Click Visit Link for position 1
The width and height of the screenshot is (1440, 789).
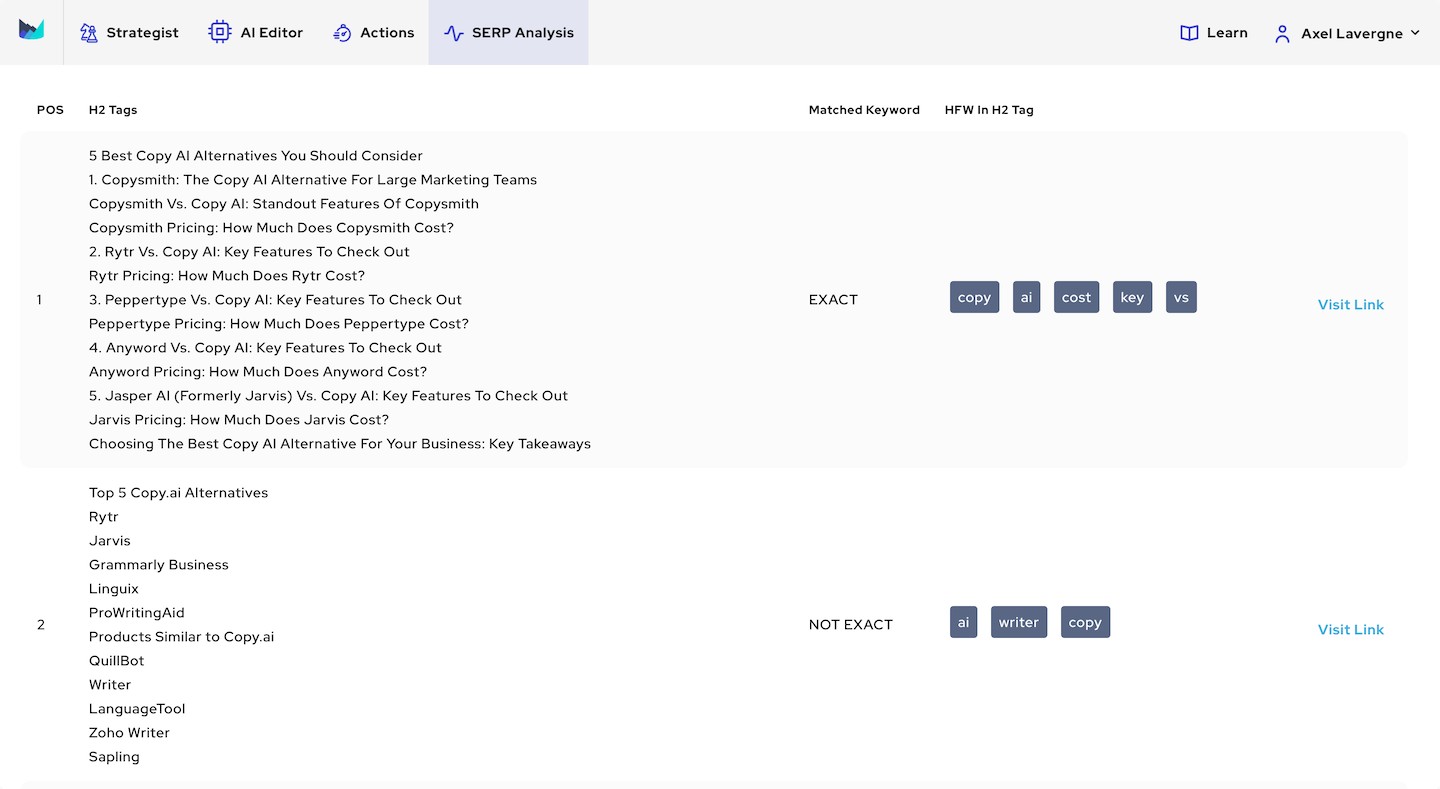1350,304
